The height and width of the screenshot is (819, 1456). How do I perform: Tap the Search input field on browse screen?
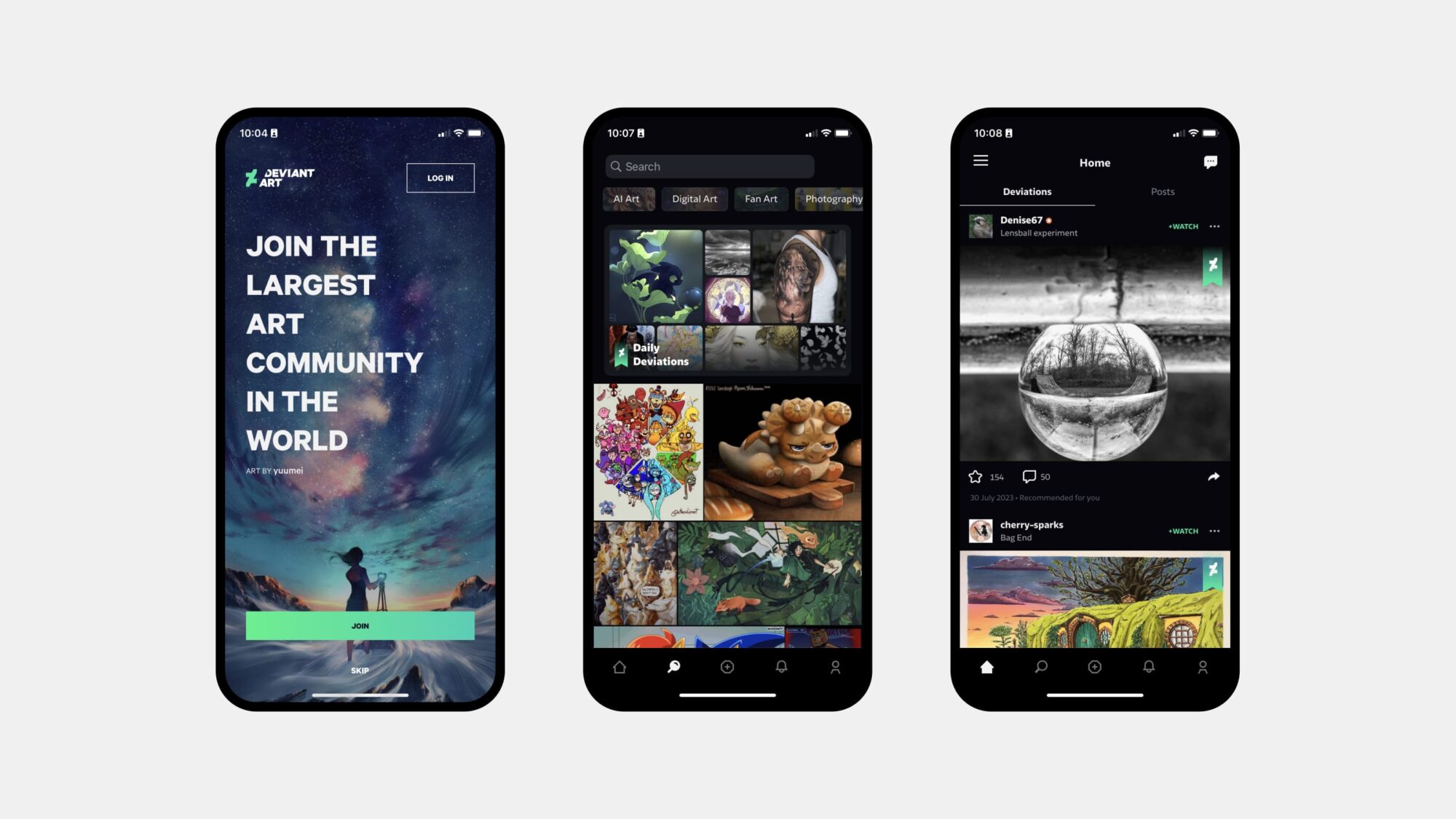click(709, 166)
